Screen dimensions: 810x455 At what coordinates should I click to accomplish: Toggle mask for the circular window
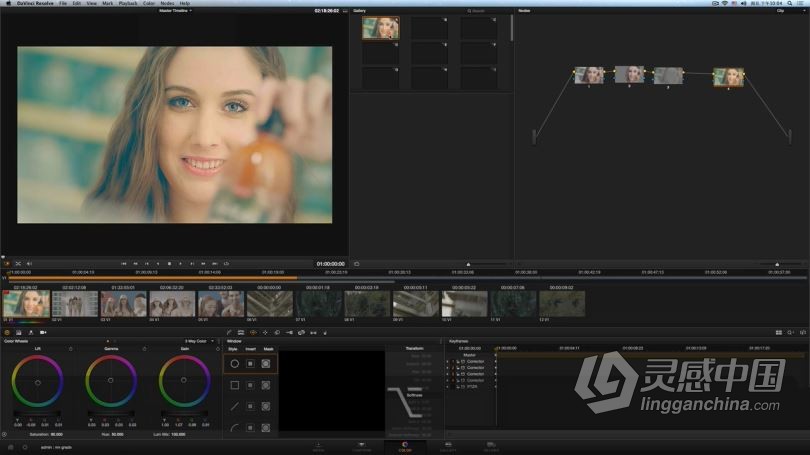tap(266, 364)
